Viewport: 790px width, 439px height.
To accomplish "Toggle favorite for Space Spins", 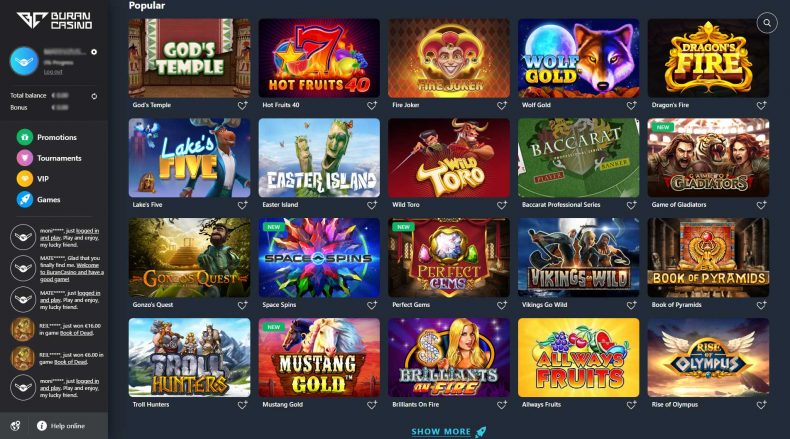I will [x=372, y=305].
